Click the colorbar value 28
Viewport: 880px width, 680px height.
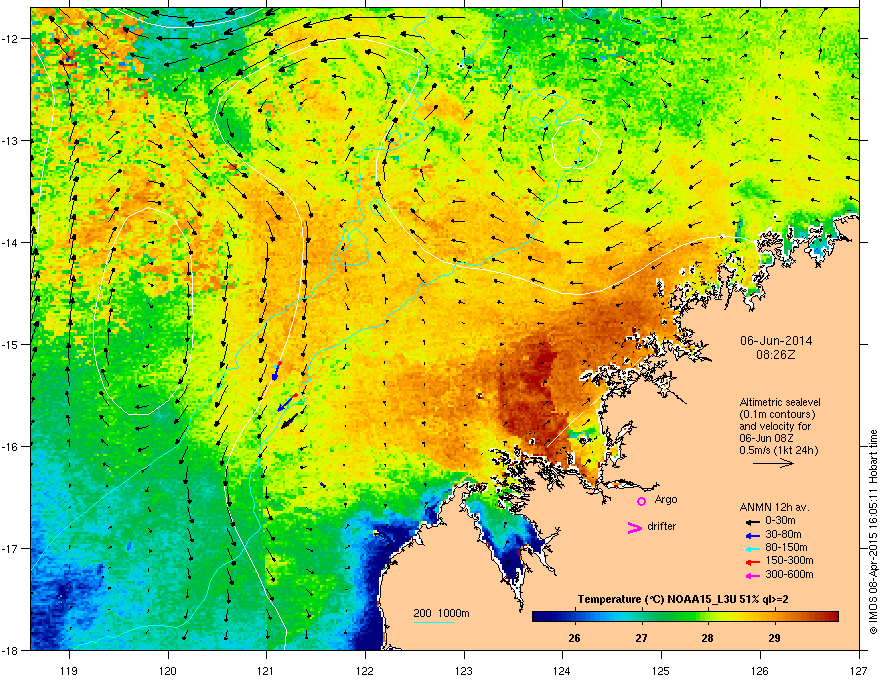(708, 638)
